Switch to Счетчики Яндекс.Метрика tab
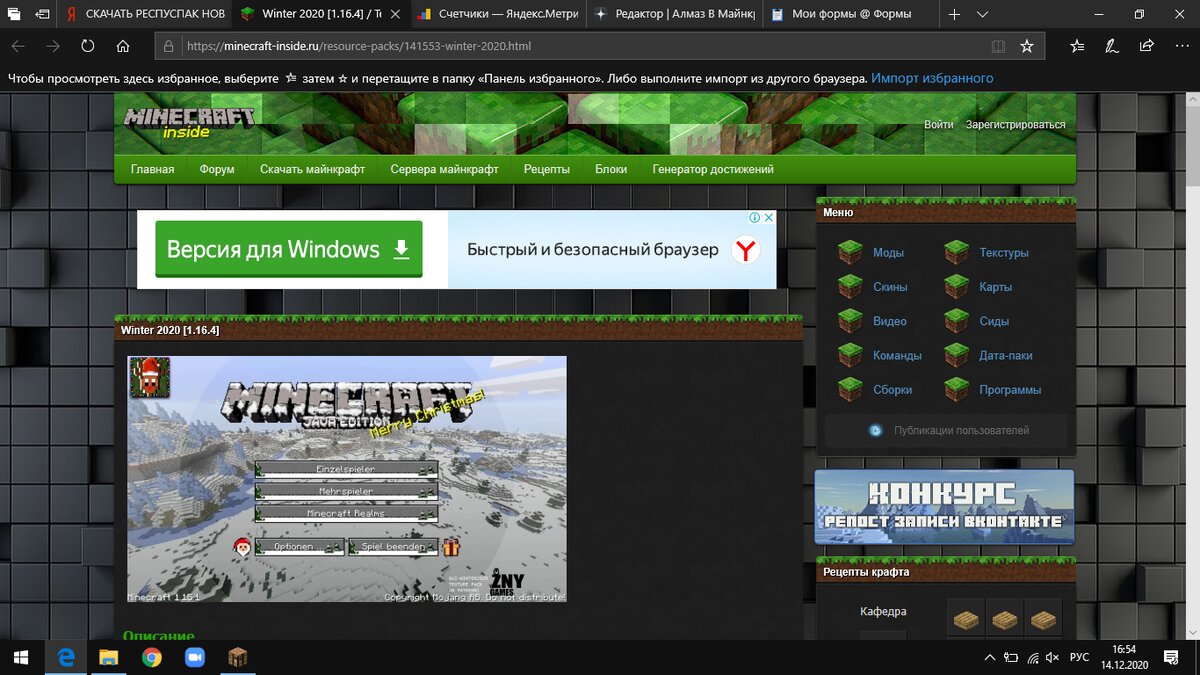 [497, 14]
